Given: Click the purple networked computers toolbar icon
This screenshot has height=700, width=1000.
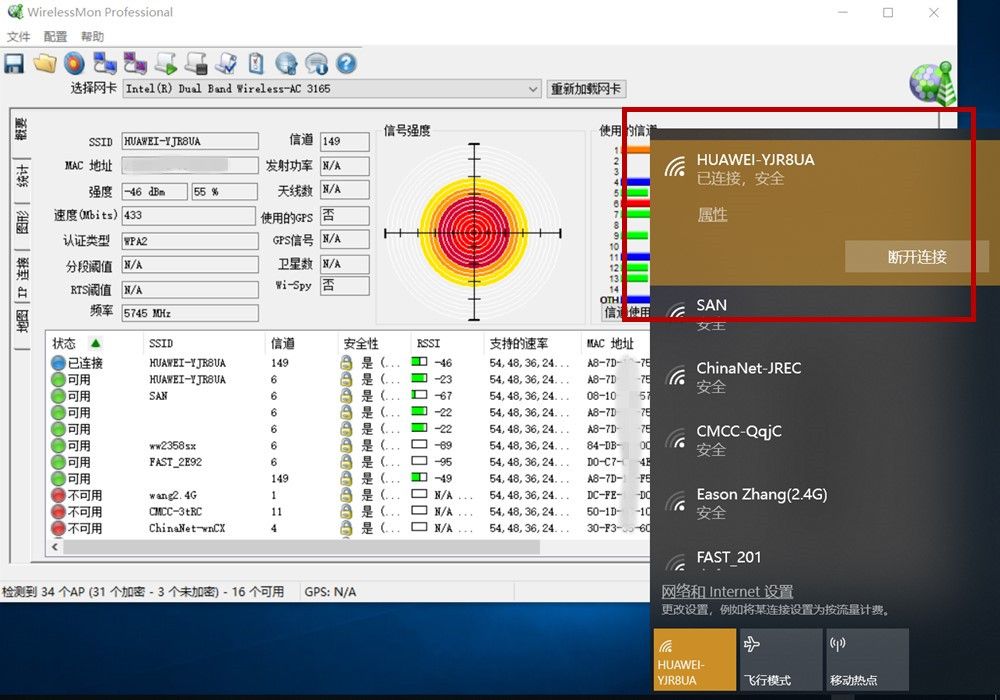Looking at the screenshot, I should [x=135, y=64].
